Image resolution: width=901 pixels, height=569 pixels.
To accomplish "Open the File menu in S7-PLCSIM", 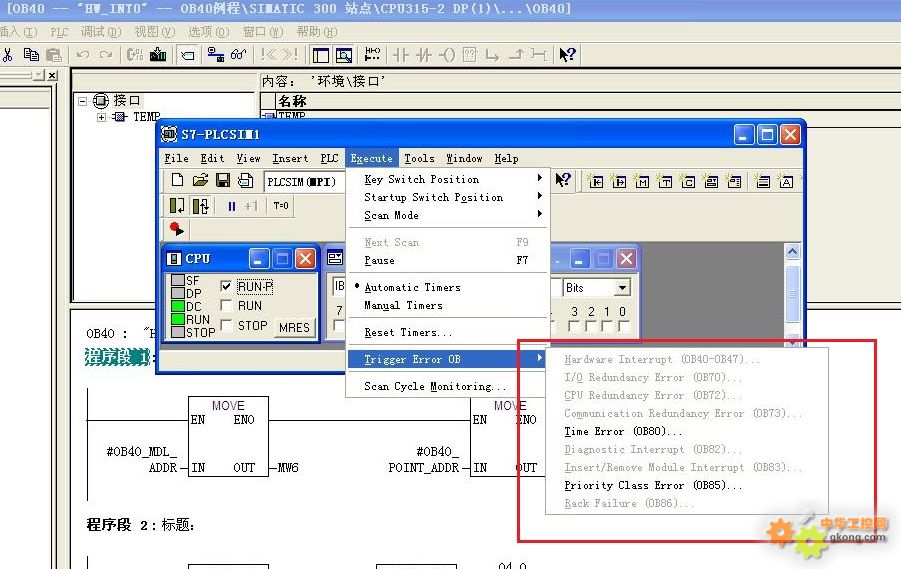I will click(176, 159).
